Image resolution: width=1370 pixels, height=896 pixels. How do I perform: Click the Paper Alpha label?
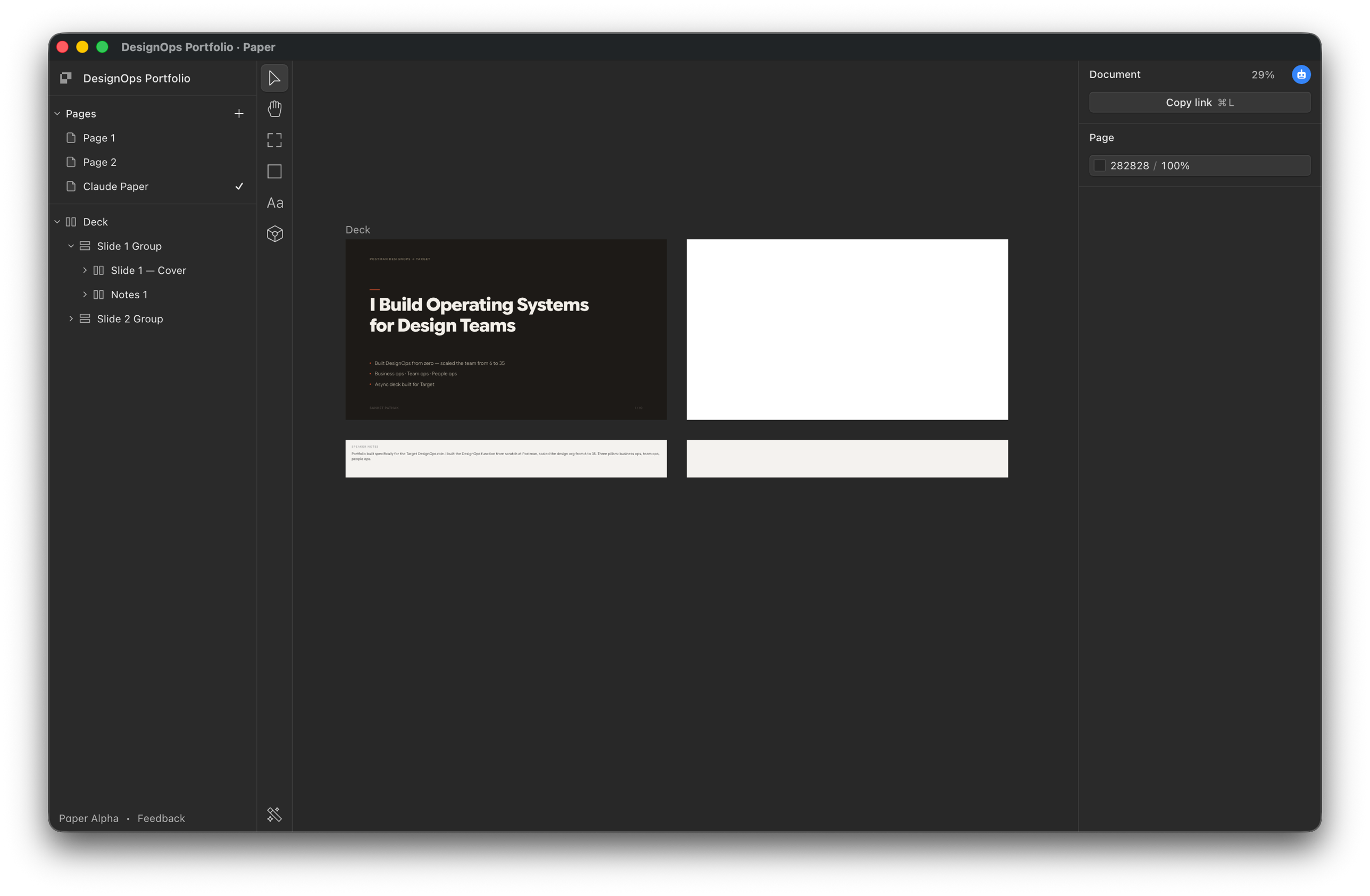click(x=89, y=818)
